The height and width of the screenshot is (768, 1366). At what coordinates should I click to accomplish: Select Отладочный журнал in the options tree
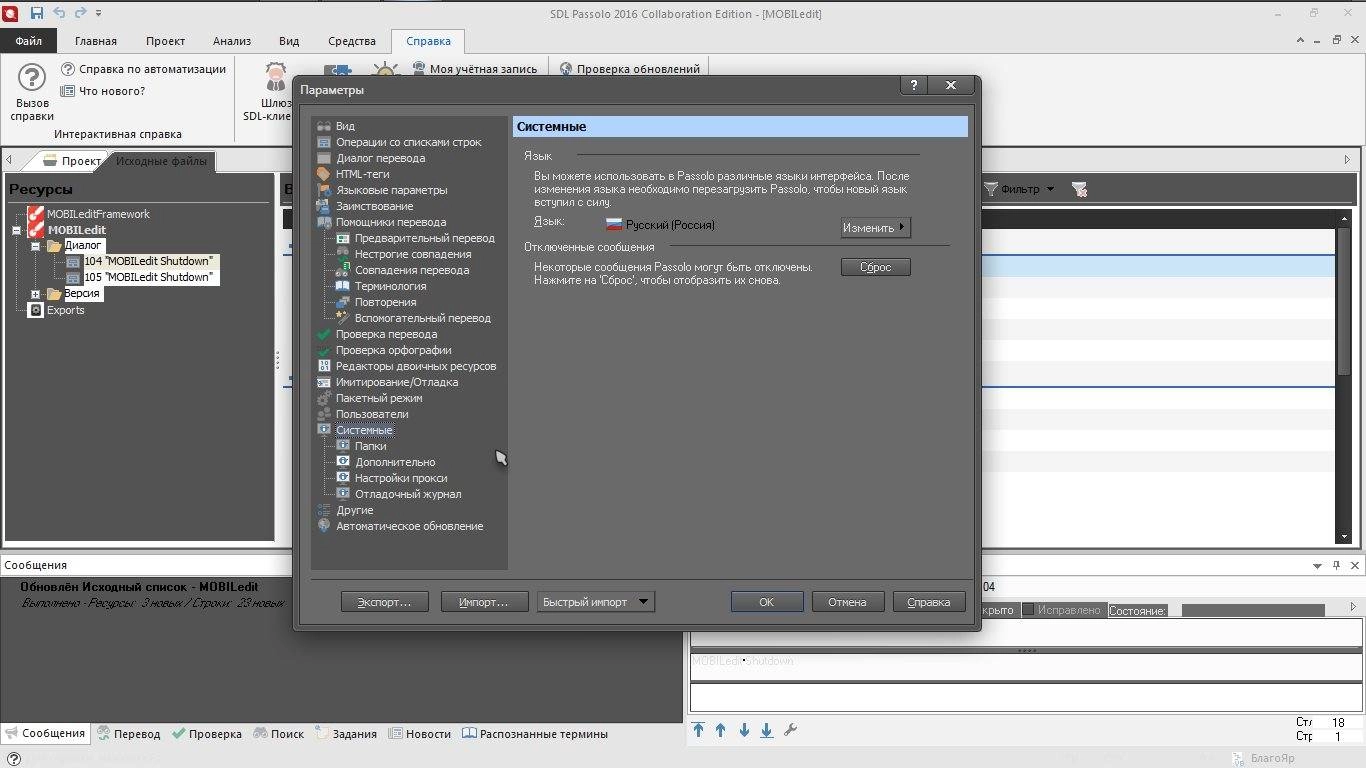pos(408,494)
